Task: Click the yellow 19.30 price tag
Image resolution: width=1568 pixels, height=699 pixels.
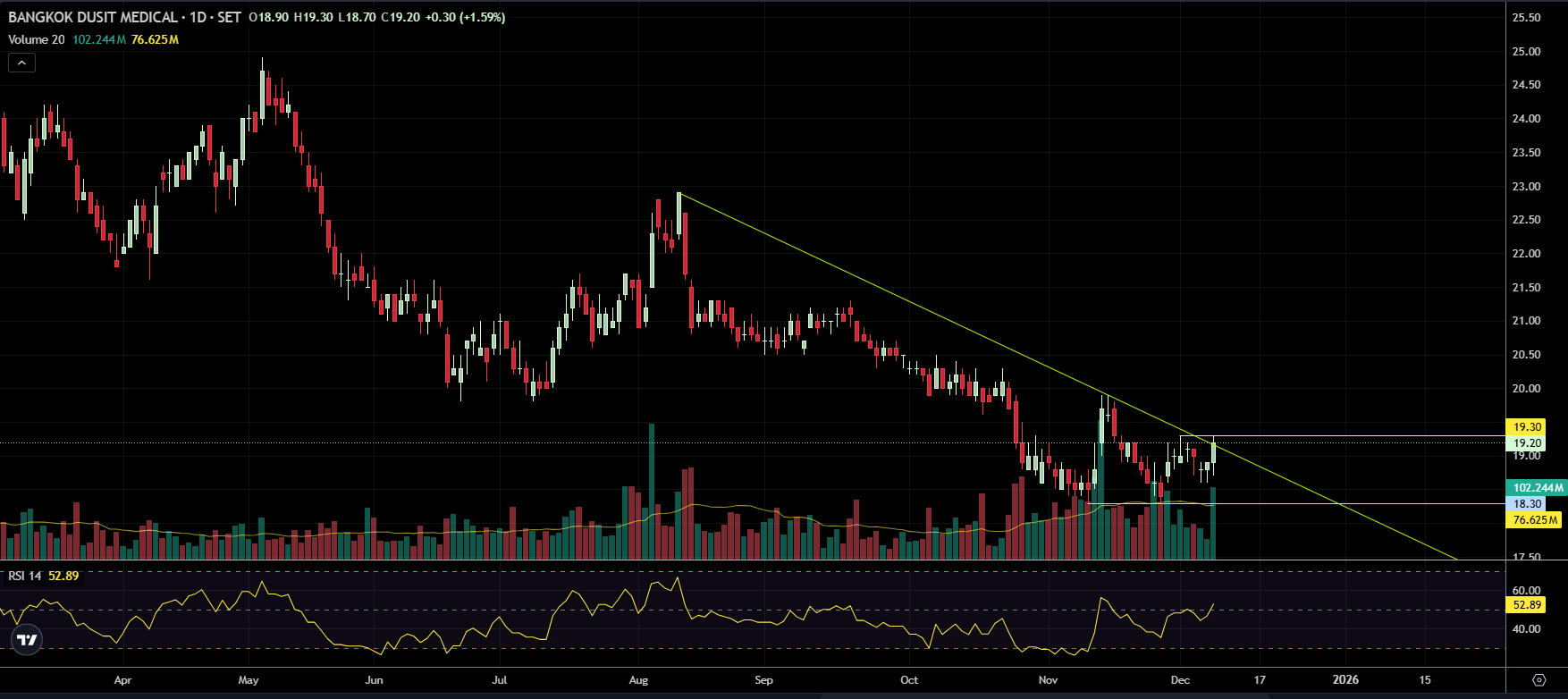Action: [1527, 427]
